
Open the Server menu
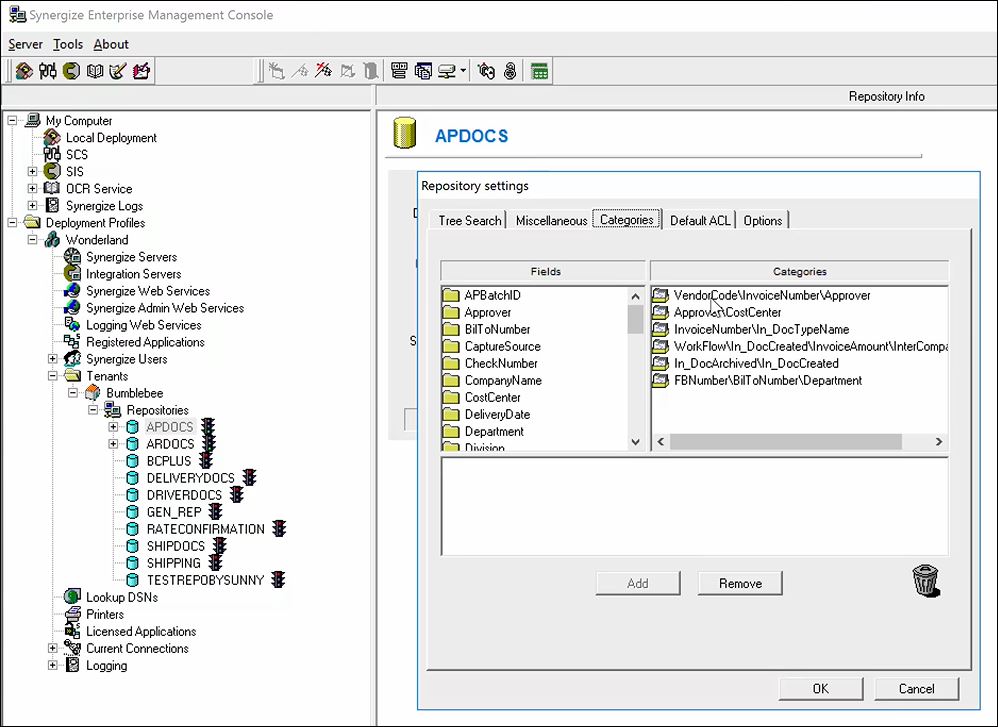click(25, 44)
